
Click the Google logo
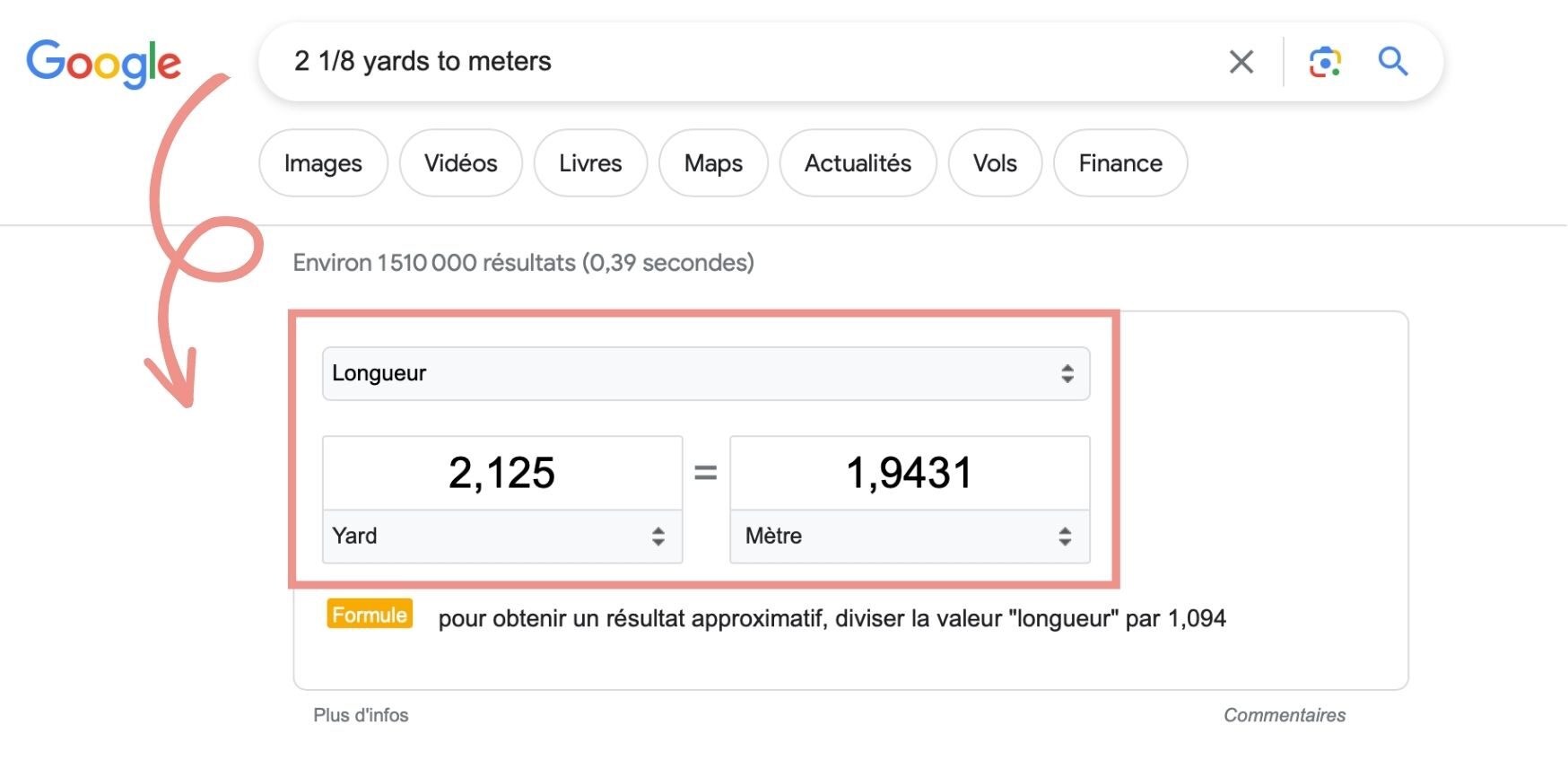point(104,64)
